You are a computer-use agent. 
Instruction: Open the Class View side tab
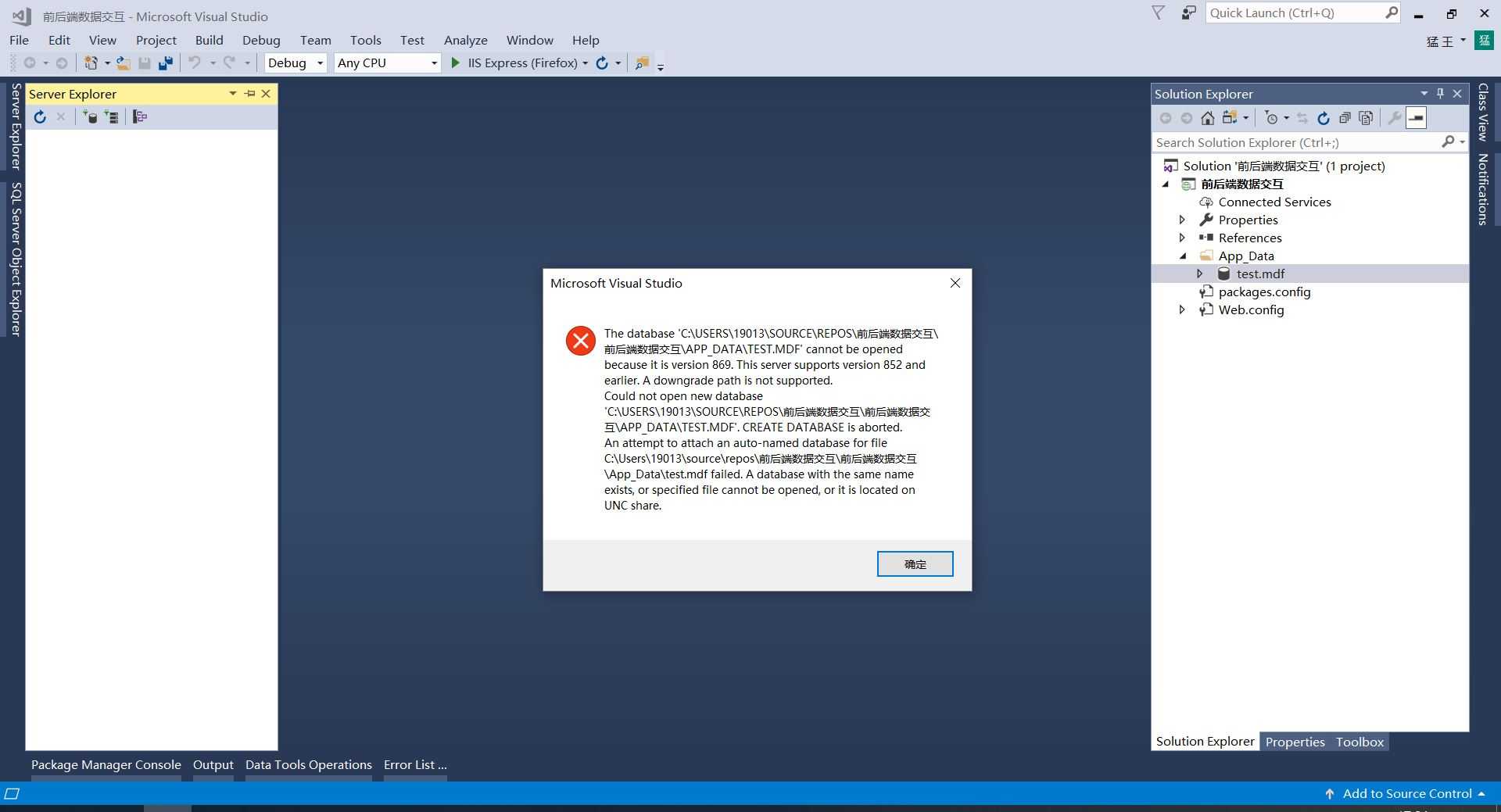click(1482, 113)
